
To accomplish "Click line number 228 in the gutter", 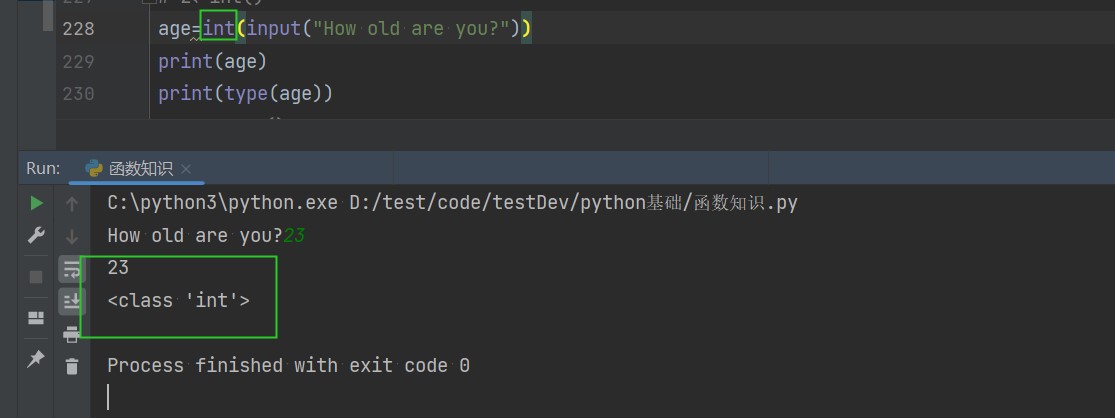I will (78, 28).
